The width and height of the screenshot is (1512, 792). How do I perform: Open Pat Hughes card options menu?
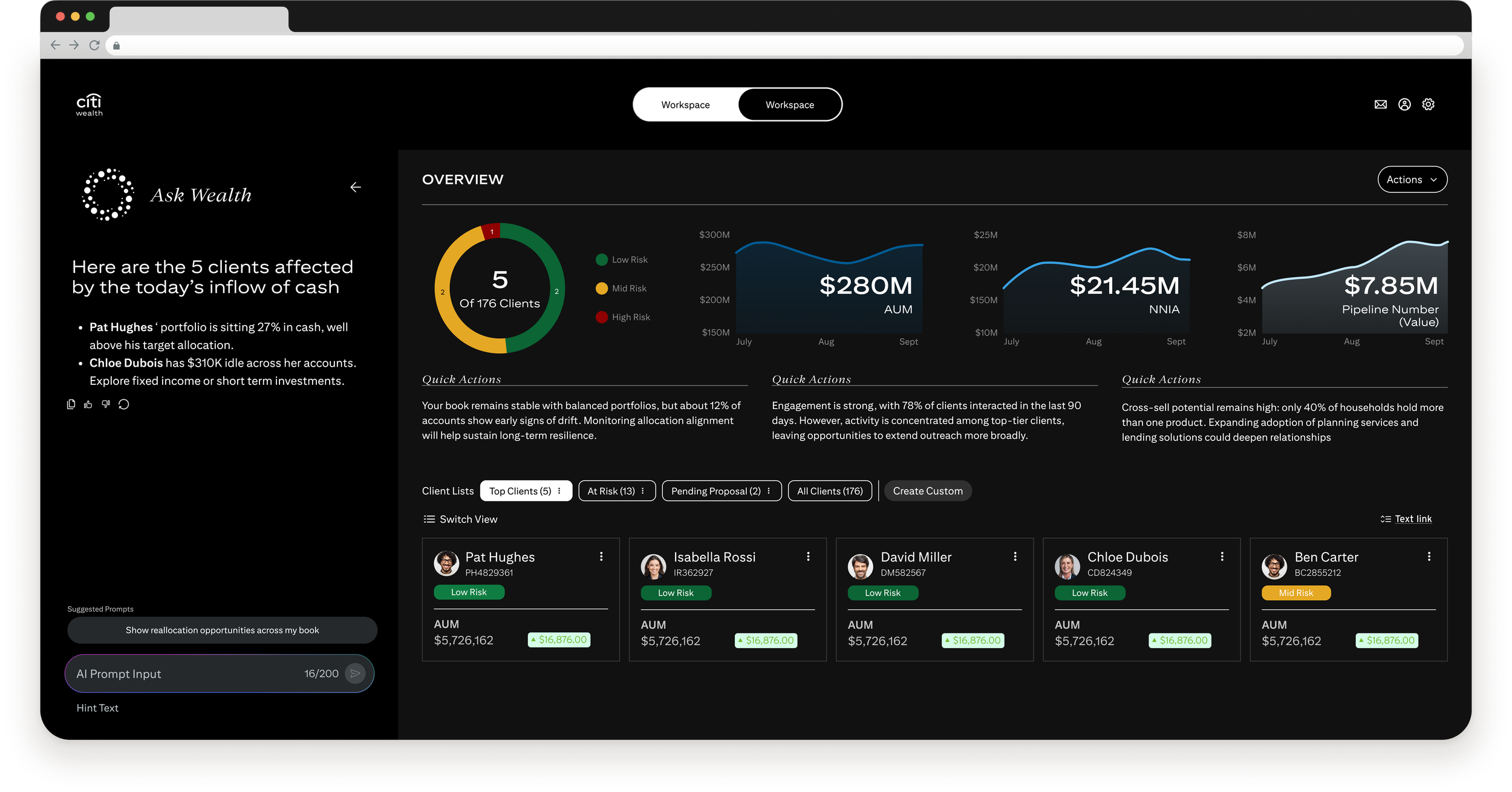click(601, 557)
